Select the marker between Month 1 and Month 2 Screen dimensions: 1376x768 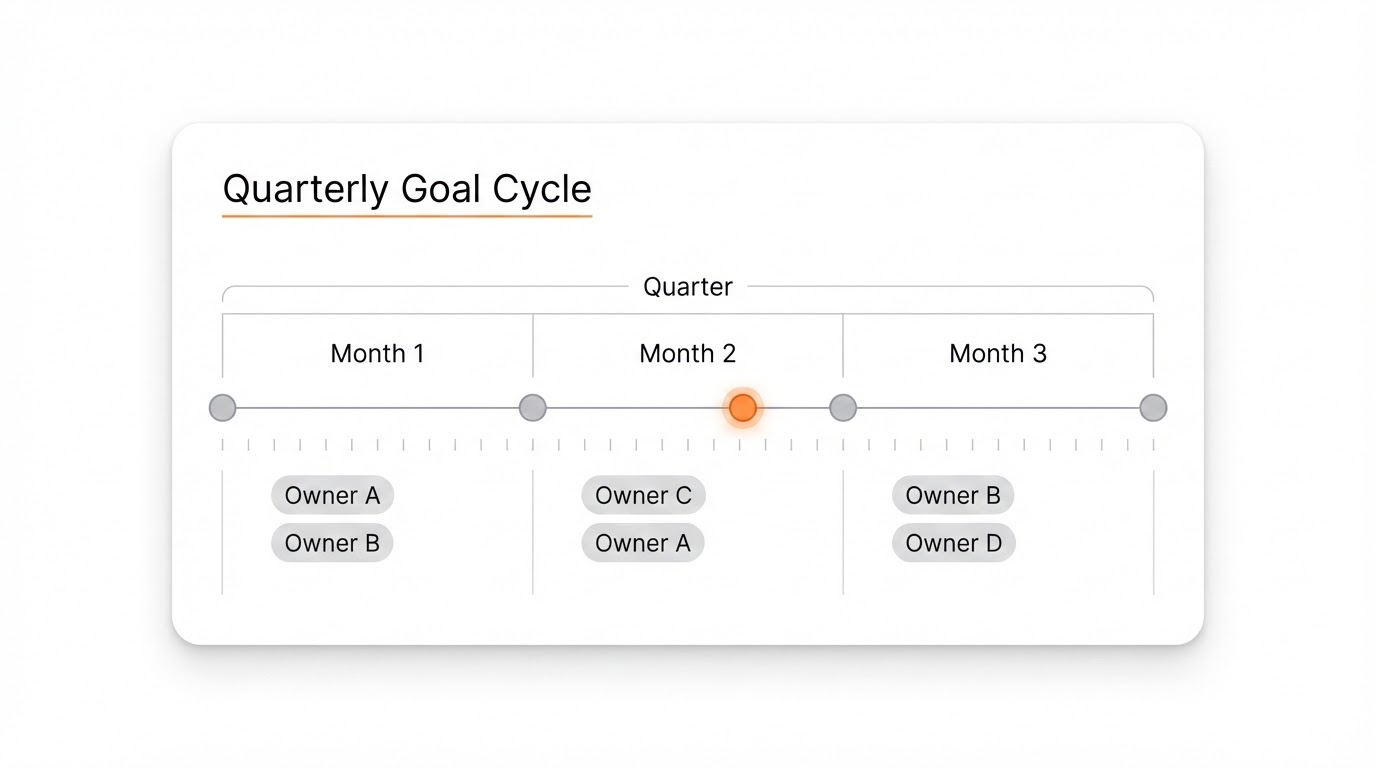[x=533, y=408]
